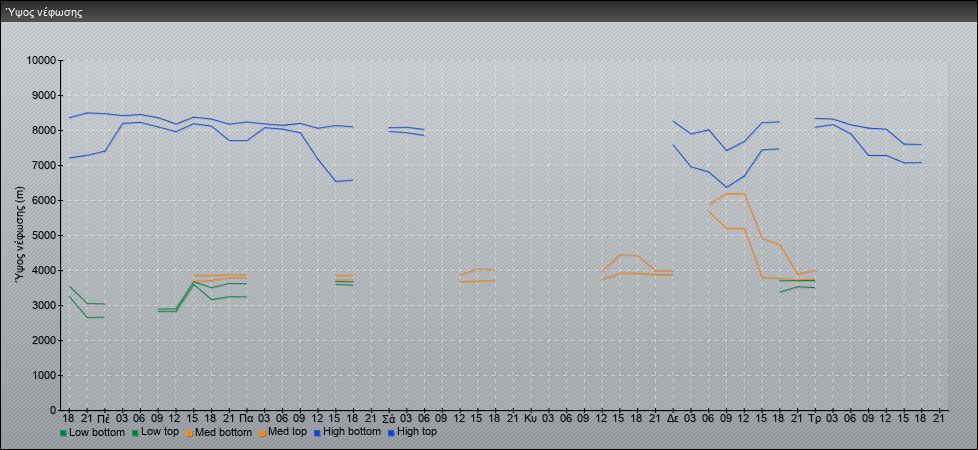Toggle the 'High top' legend label
Image resolution: width=978 pixels, height=450 pixels.
pyautogui.click(x=417, y=432)
